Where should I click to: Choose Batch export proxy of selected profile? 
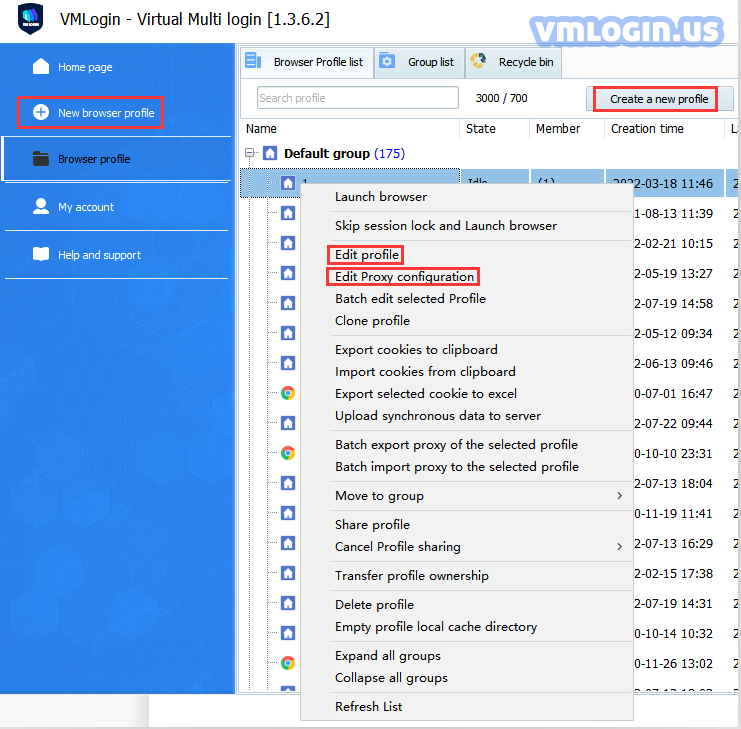467,445
